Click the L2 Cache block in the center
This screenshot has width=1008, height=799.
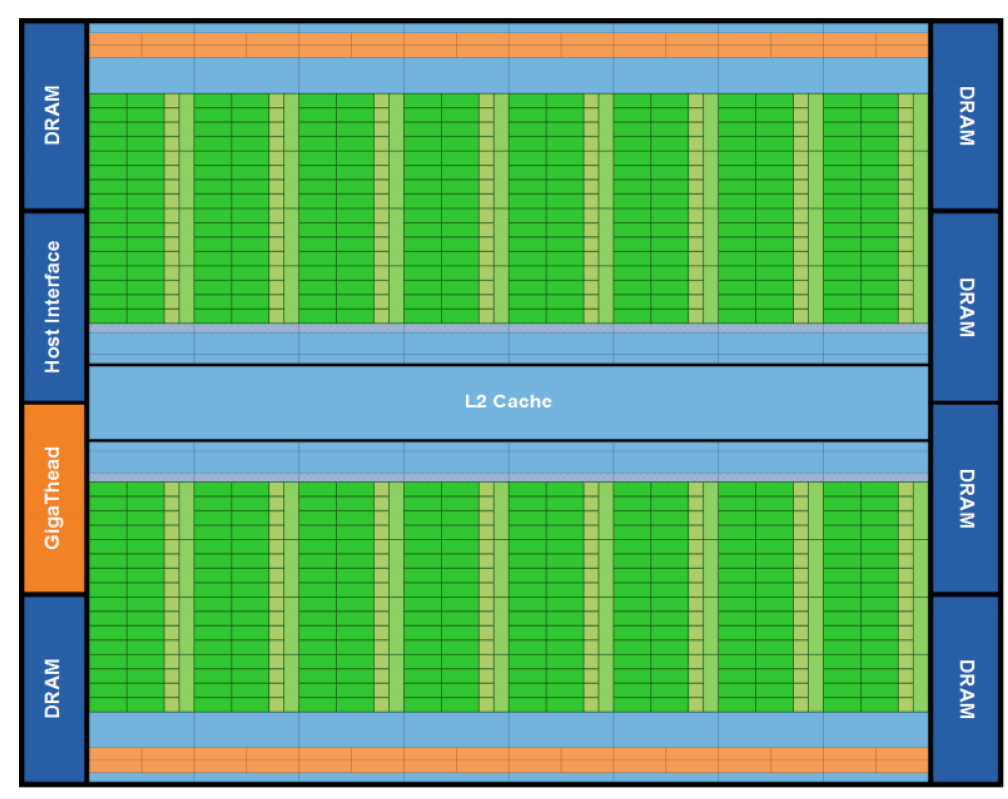pyautogui.click(x=508, y=402)
